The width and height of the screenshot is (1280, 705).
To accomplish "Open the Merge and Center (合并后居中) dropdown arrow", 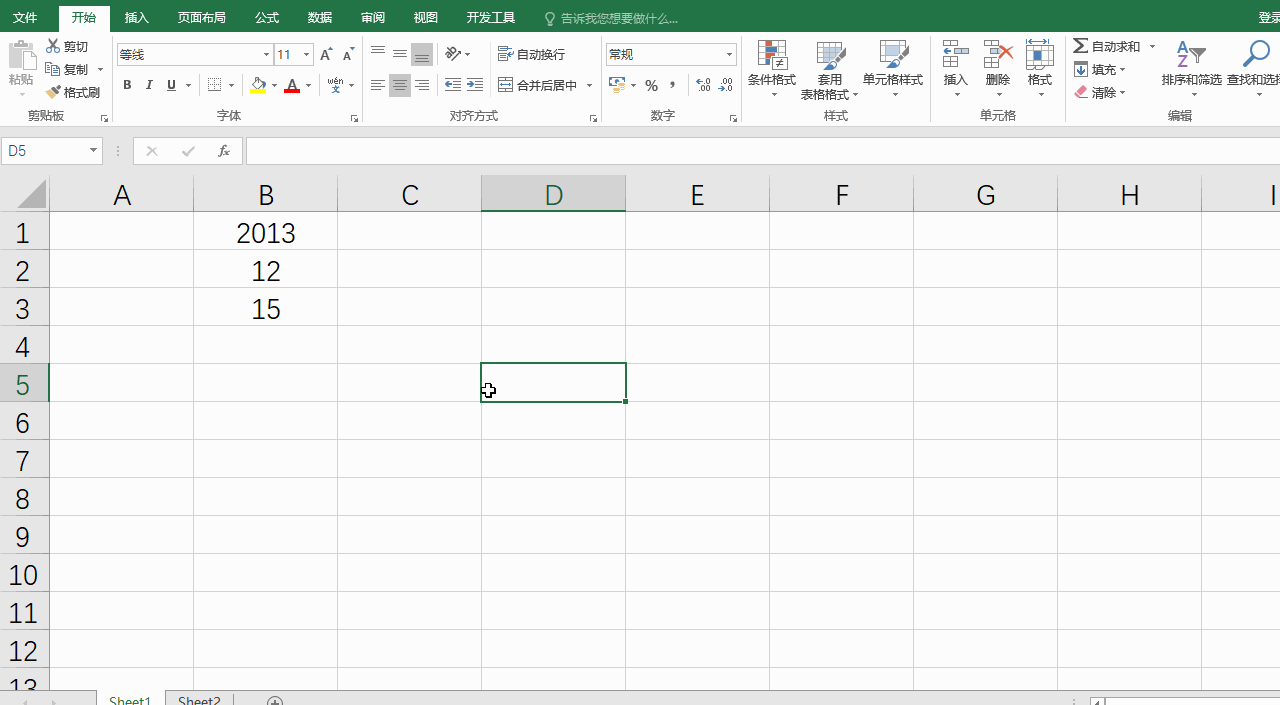I will coord(590,86).
